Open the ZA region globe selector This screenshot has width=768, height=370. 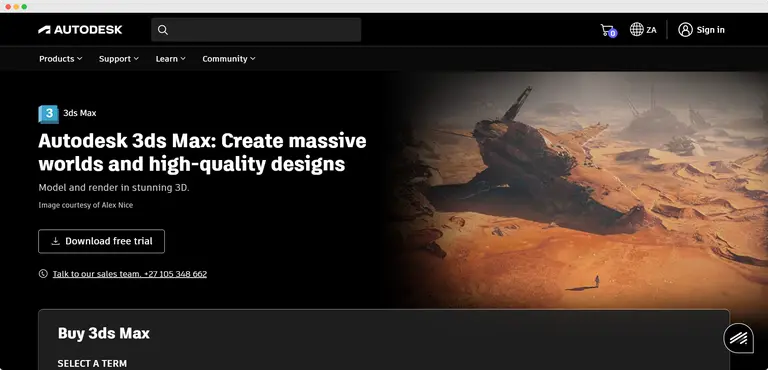pyautogui.click(x=643, y=29)
